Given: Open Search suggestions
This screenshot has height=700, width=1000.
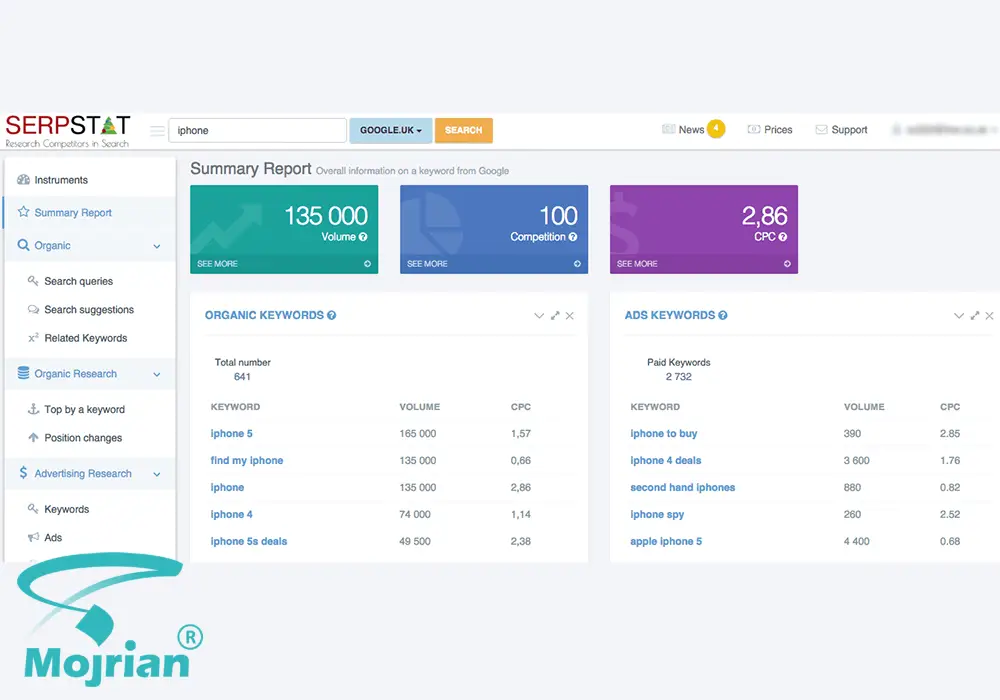Looking at the screenshot, I should pos(89,309).
